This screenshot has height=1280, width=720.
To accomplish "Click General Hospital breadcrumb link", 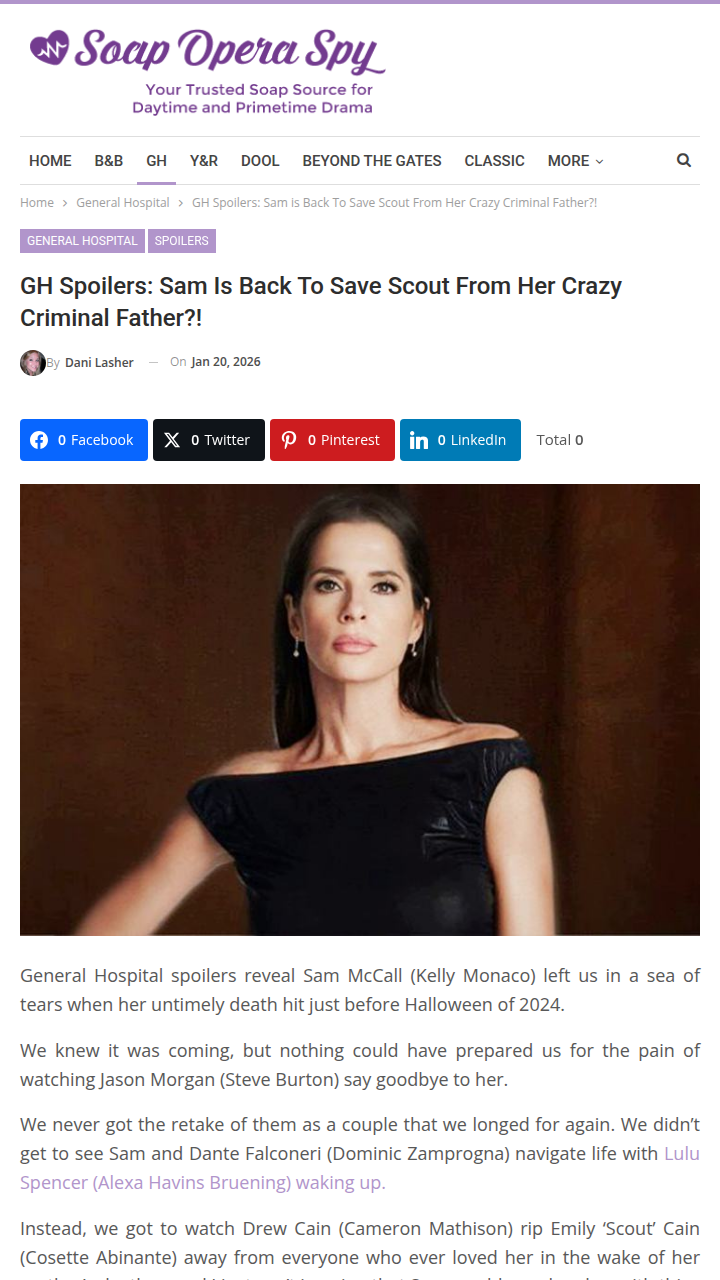I will point(123,203).
